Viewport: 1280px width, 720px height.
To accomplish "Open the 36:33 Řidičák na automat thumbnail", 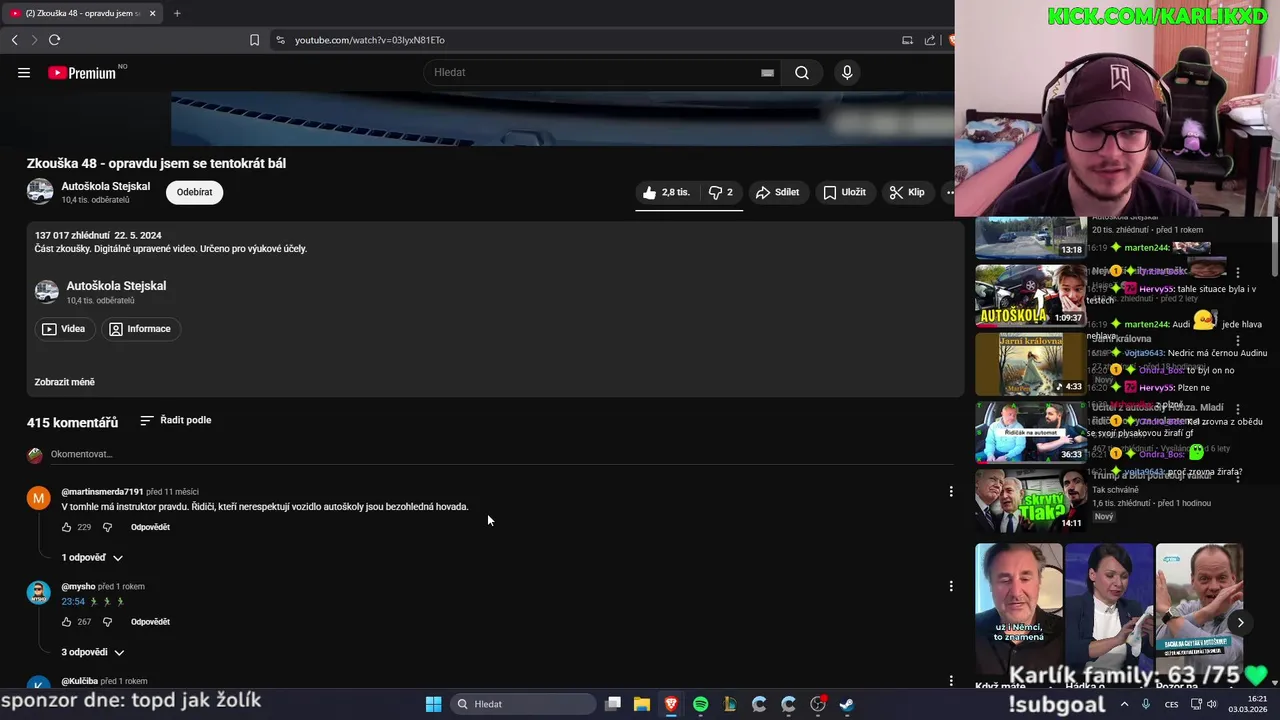I will (1031, 432).
